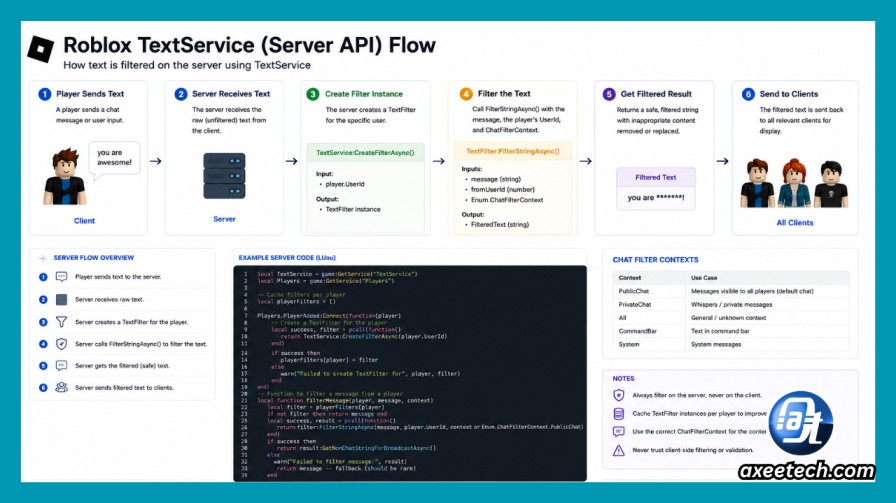Screen dimensions: 896x503
Task: Select the "All" context table cell
Action: coord(622,318)
